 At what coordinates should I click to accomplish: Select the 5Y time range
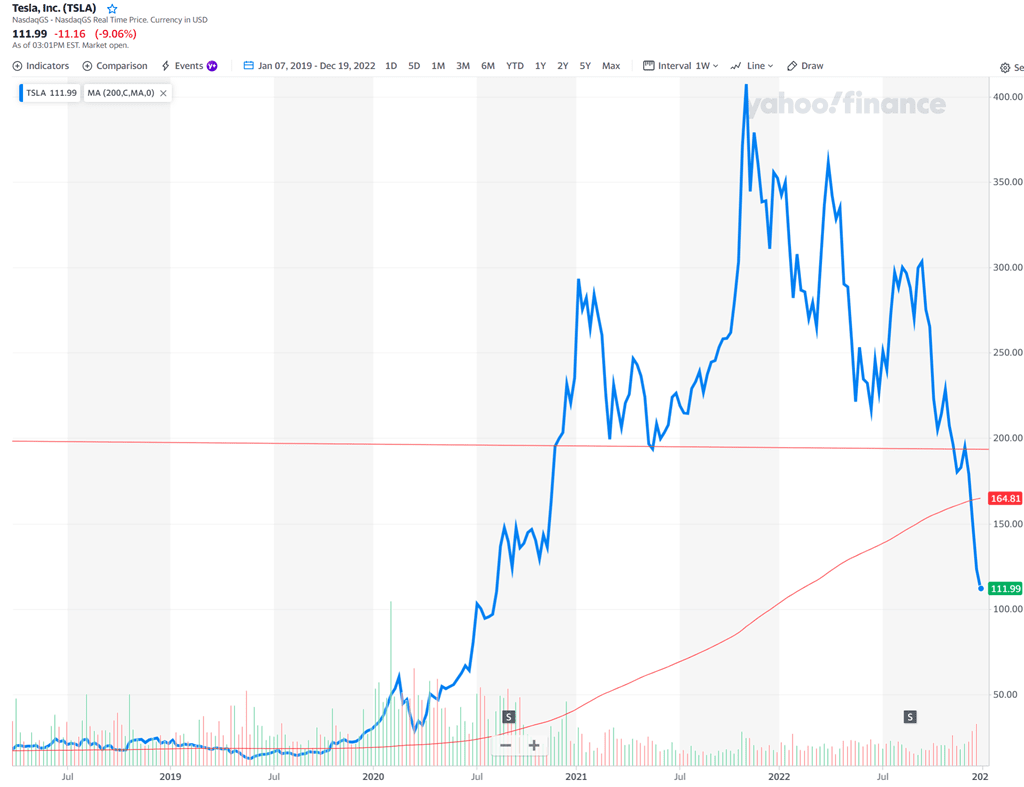pyautogui.click(x=585, y=66)
